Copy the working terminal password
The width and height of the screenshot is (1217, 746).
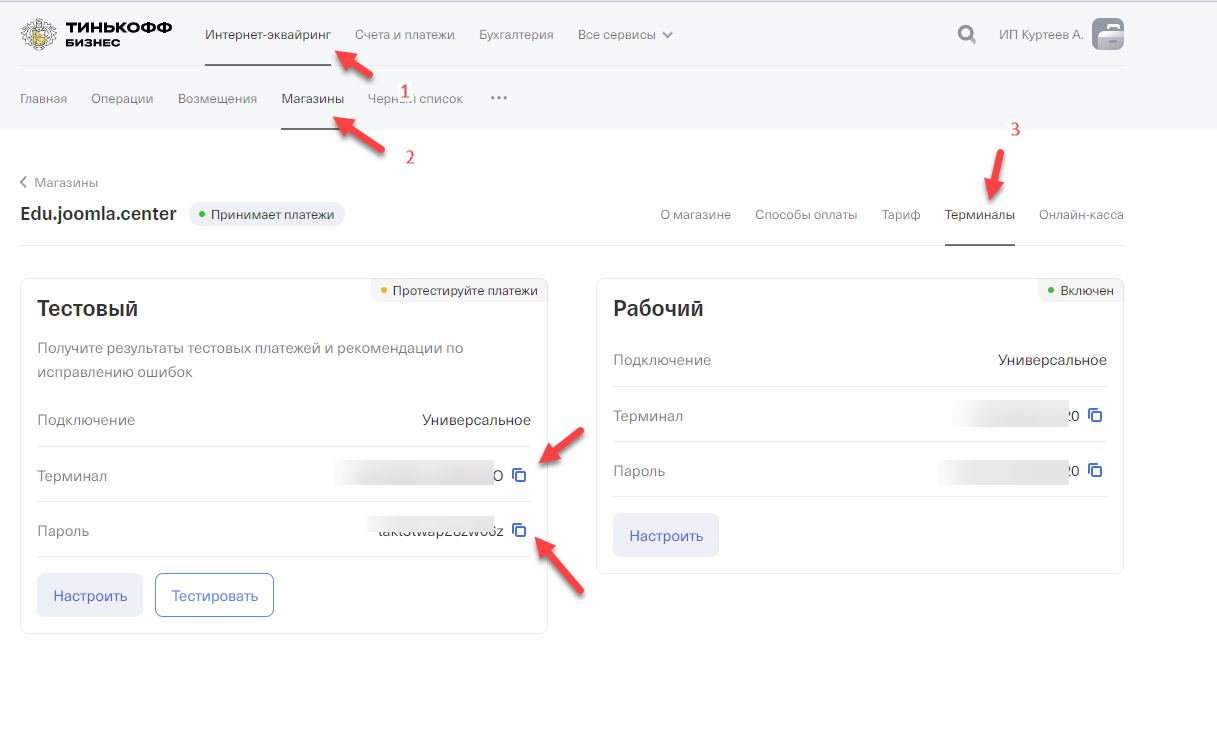[x=1095, y=470]
